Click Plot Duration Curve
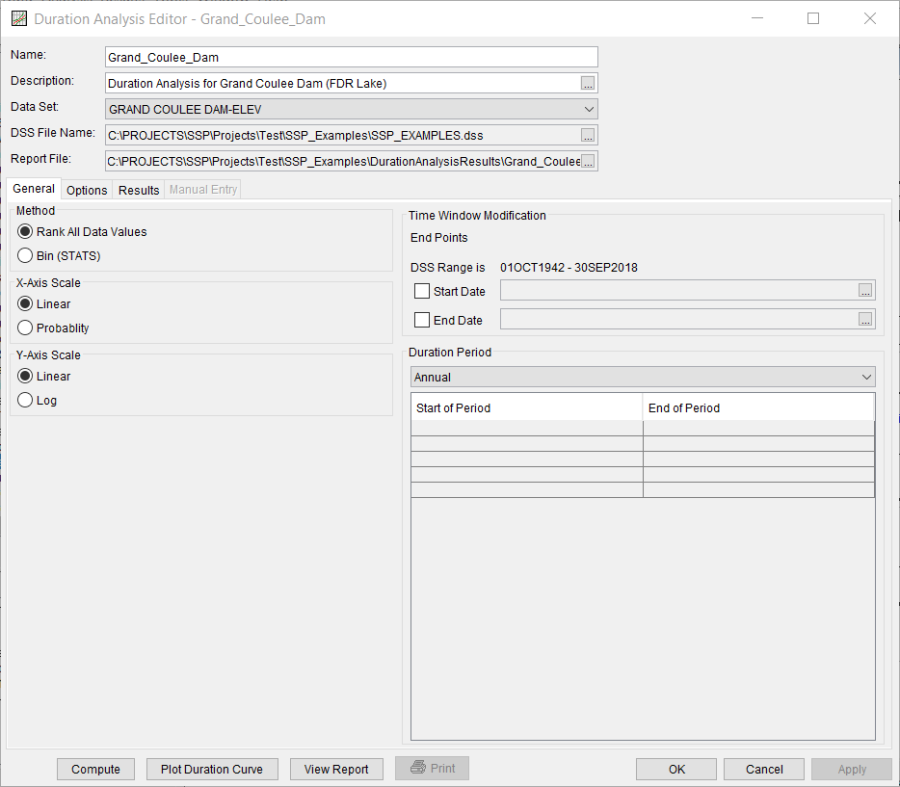This screenshot has height=787, width=900. pyautogui.click(x=211, y=768)
